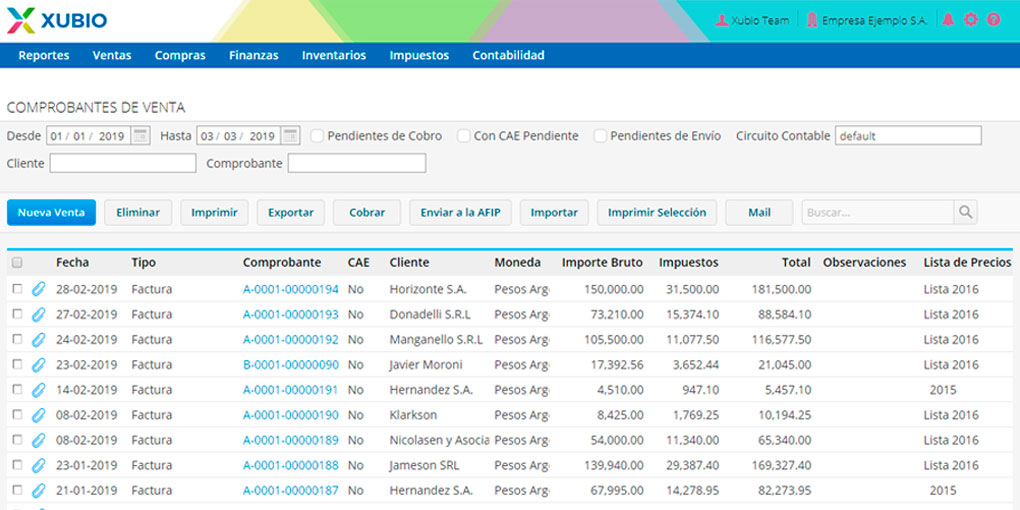The height and width of the screenshot is (510, 1020).
Task: Enable Pendientes de Cobro filter
Action: coord(317,136)
